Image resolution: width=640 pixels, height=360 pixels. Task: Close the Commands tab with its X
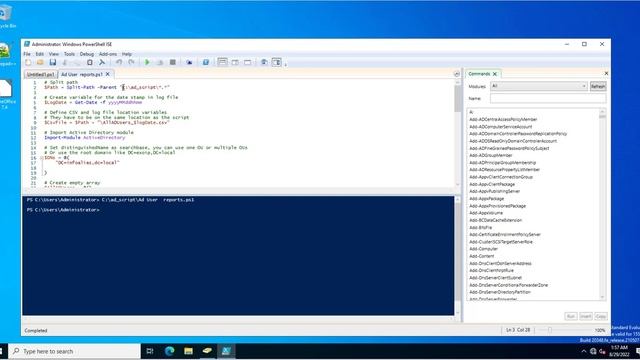(x=495, y=74)
